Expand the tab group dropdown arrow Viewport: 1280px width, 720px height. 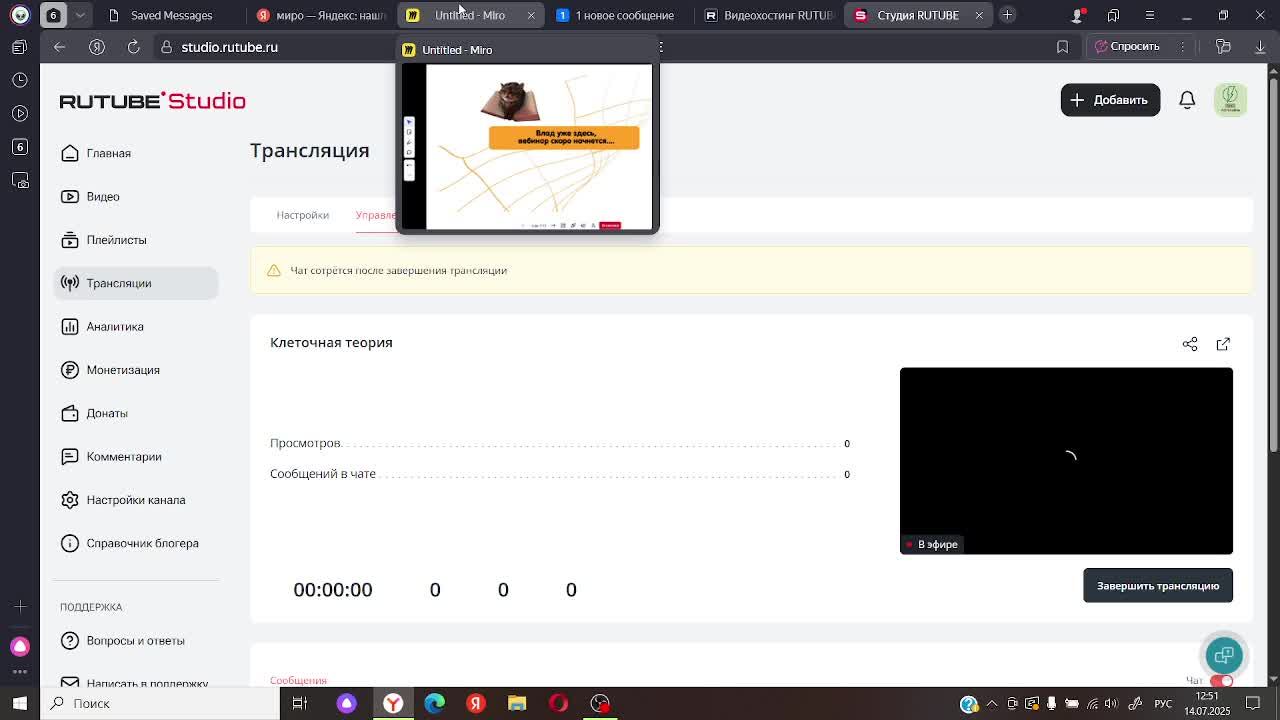click(x=80, y=15)
